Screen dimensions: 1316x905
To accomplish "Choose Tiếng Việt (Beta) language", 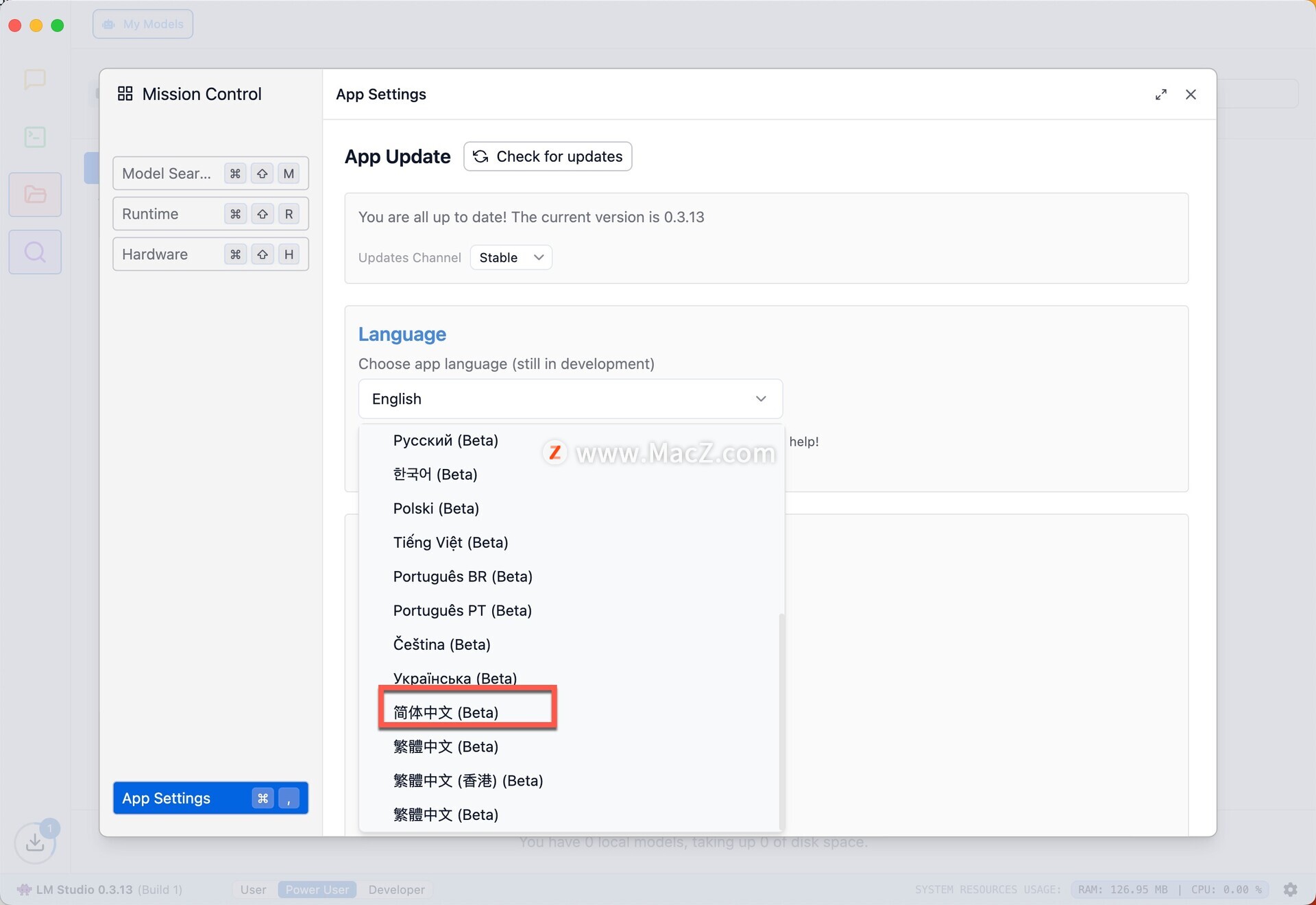I will click(x=450, y=542).
